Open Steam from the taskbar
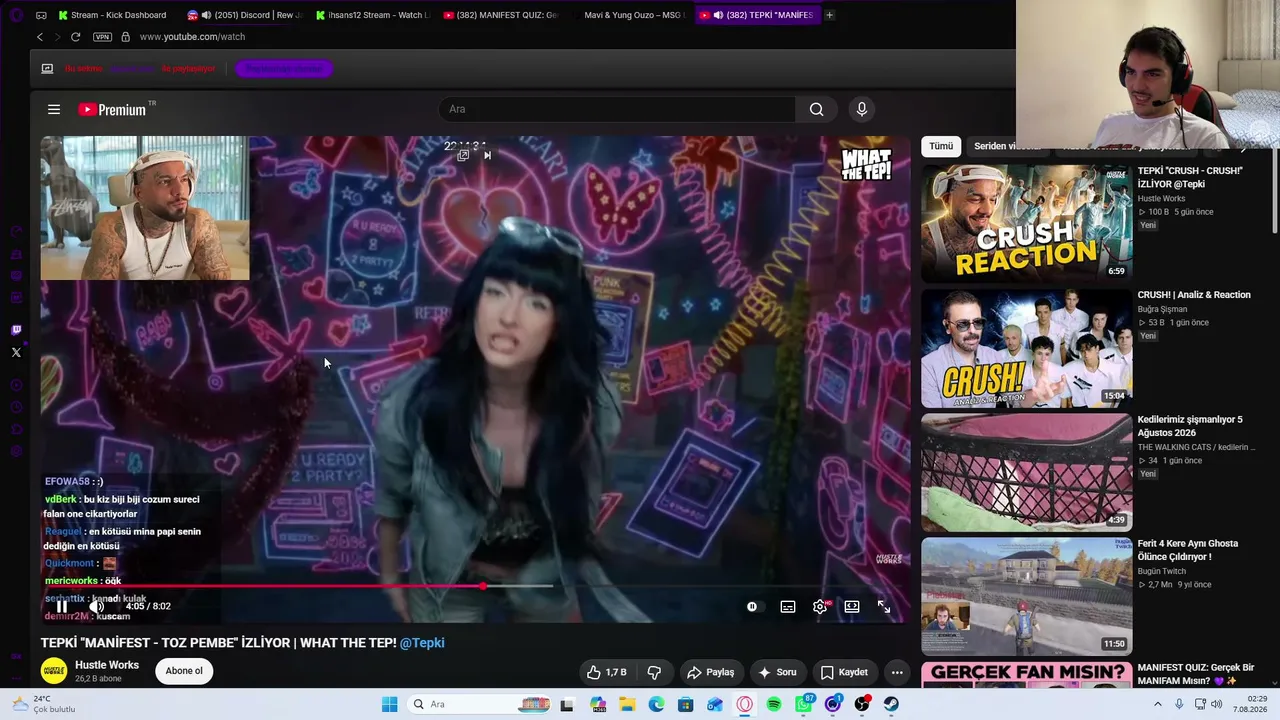 891,704
